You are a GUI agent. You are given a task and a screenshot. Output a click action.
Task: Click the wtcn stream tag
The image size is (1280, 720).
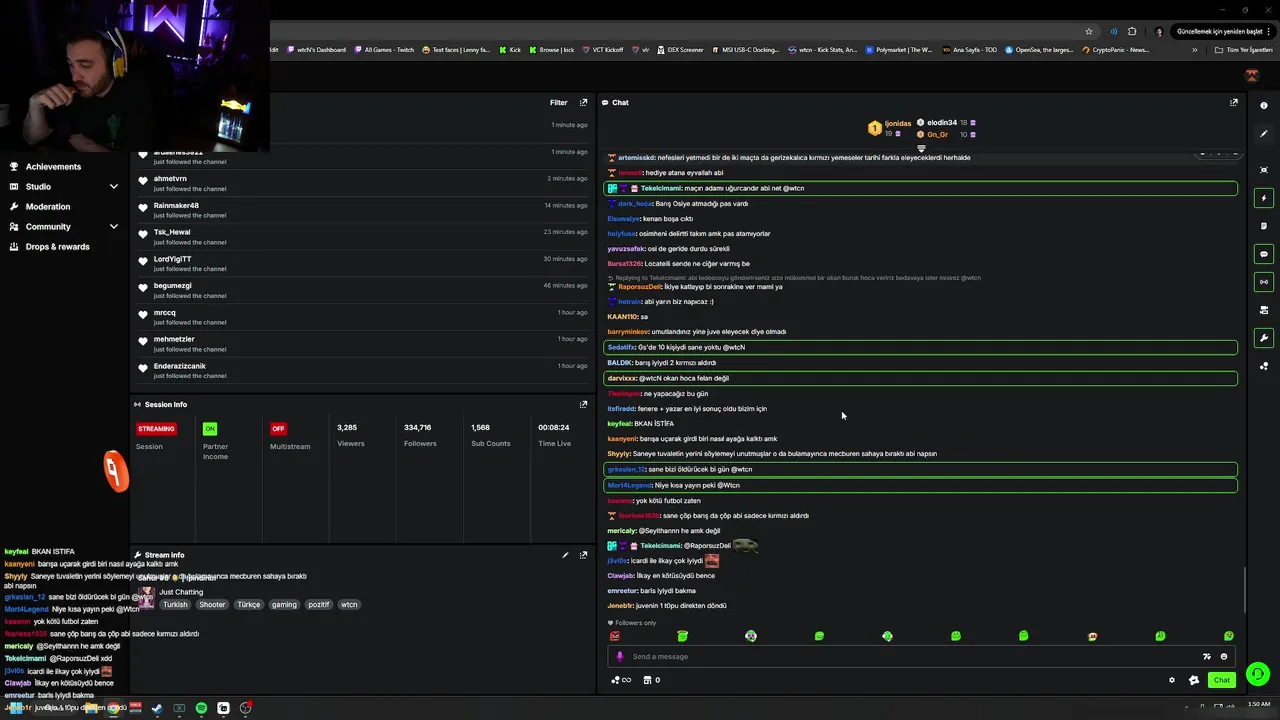[349, 605]
